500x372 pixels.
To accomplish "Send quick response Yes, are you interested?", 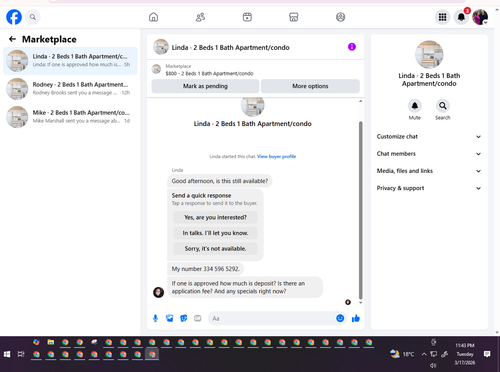I will point(215,217).
